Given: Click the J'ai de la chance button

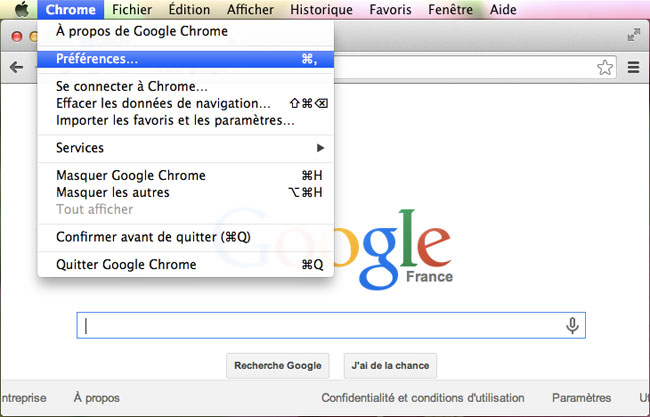Looking at the screenshot, I should point(390,366).
